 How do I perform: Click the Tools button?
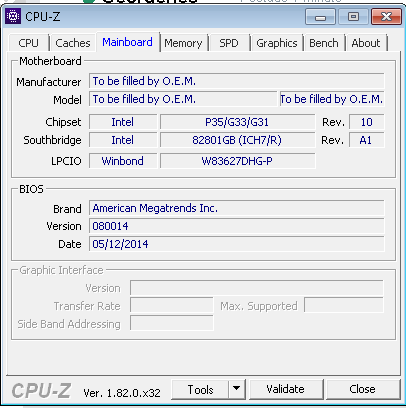[200, 389]
